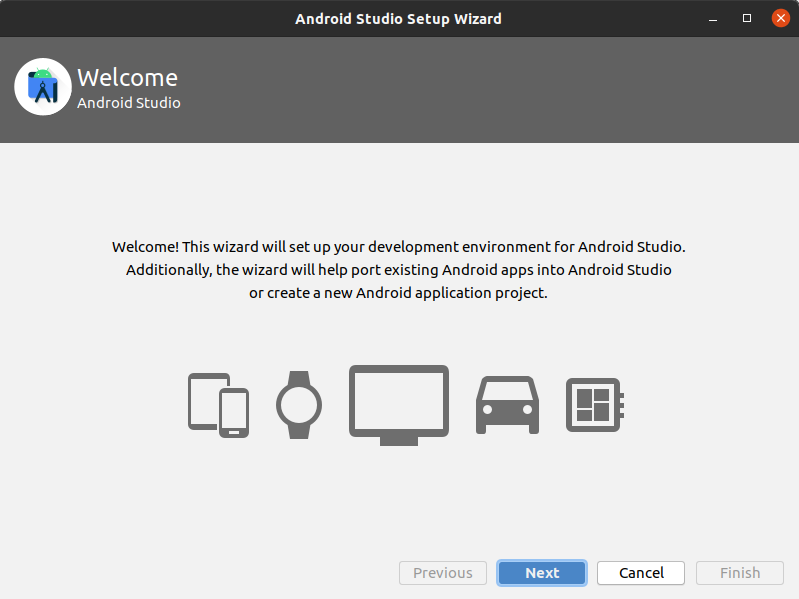Screen dimensions: 799x599
Task: Click the line 'or create a new Android application project.'
Action: [398, 293]
